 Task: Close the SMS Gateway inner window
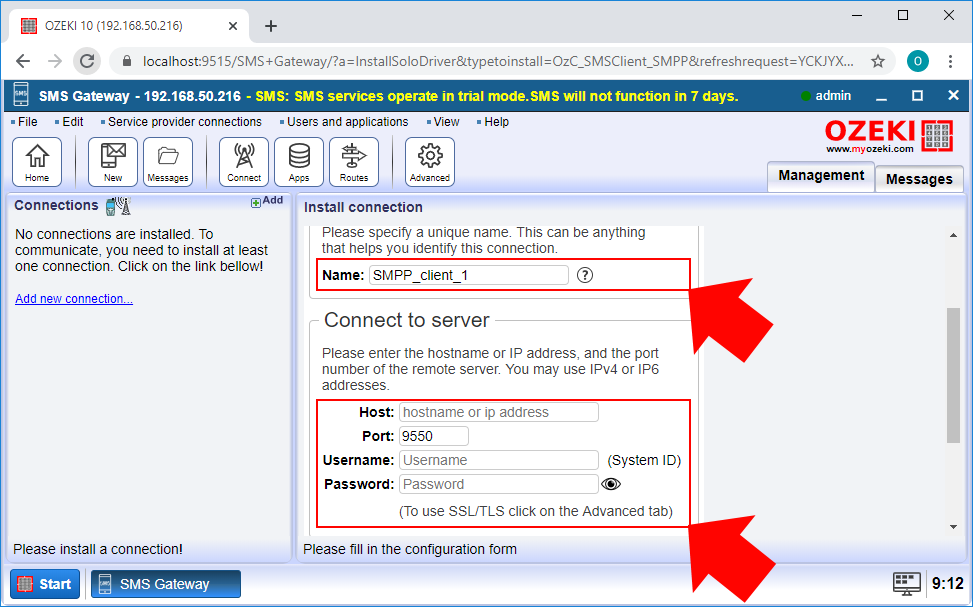[954, 96]
